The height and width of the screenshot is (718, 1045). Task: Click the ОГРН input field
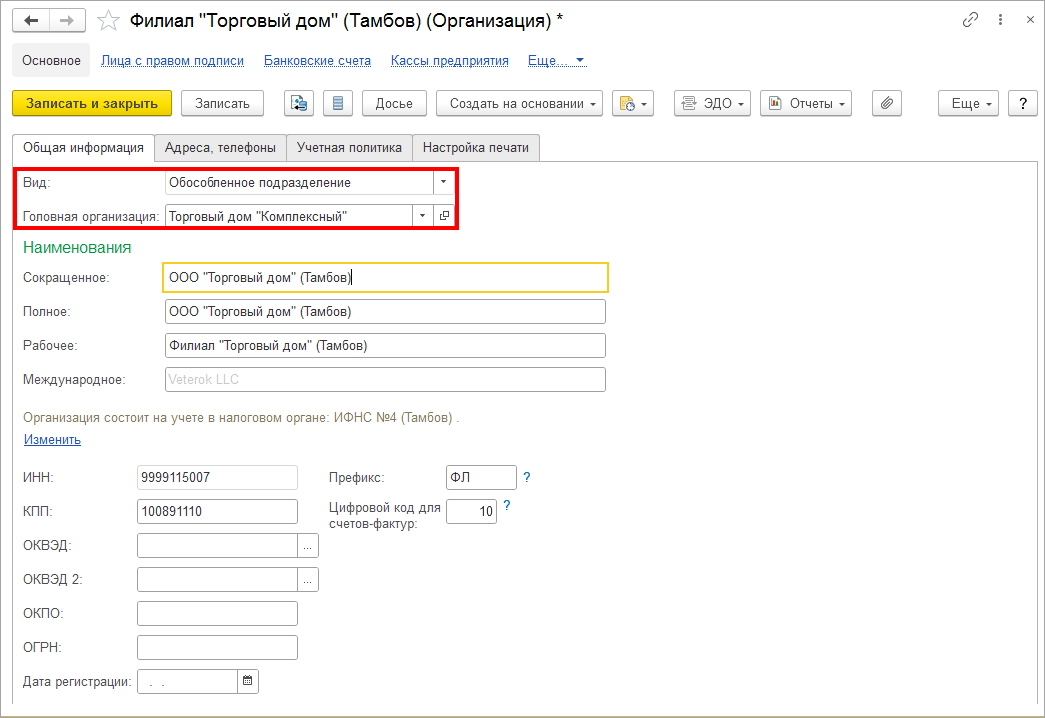pos(217,647)
